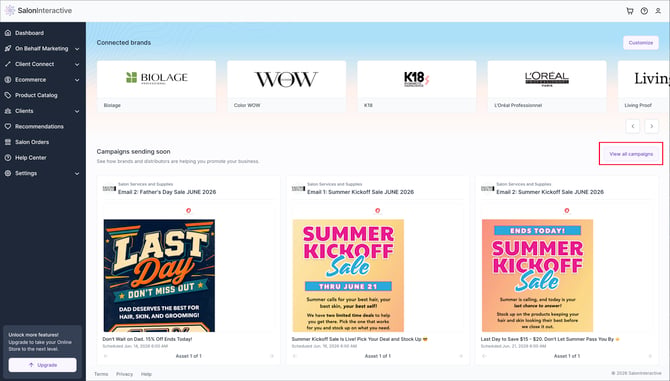This screenshot has width=670, height=381.
Task: Select On Behalf Marketing menu label
Action: point(41,49)
